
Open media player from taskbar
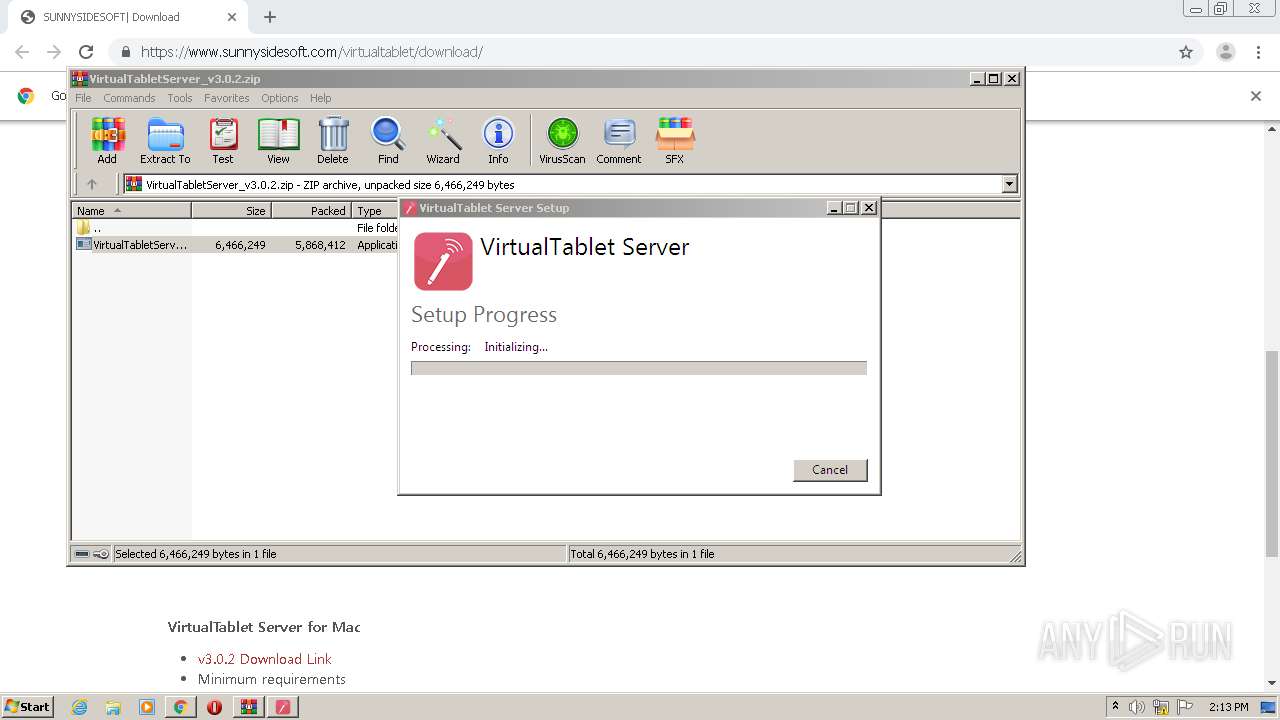[147, 707]
